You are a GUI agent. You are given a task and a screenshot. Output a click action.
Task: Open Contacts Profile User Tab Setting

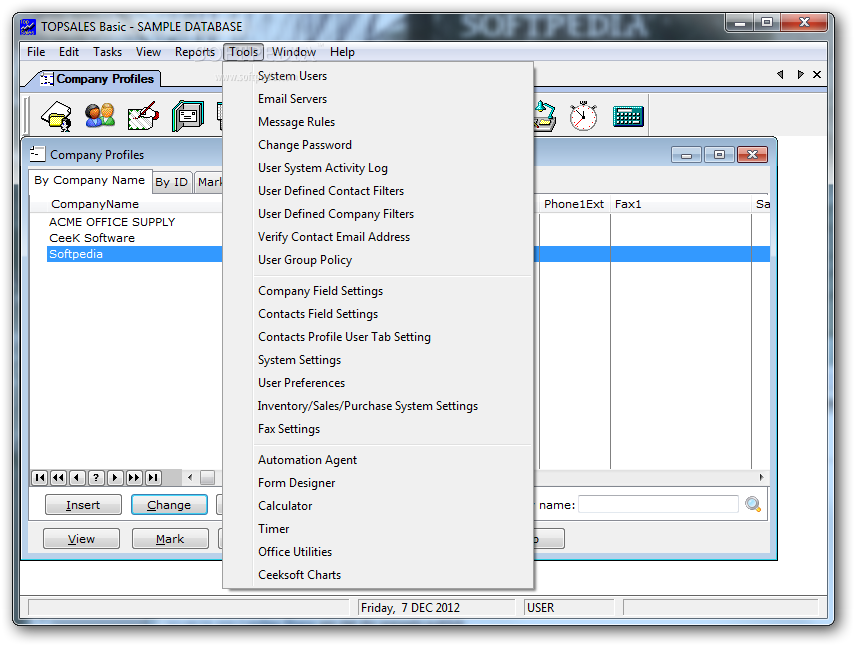(x=378, y=336)
